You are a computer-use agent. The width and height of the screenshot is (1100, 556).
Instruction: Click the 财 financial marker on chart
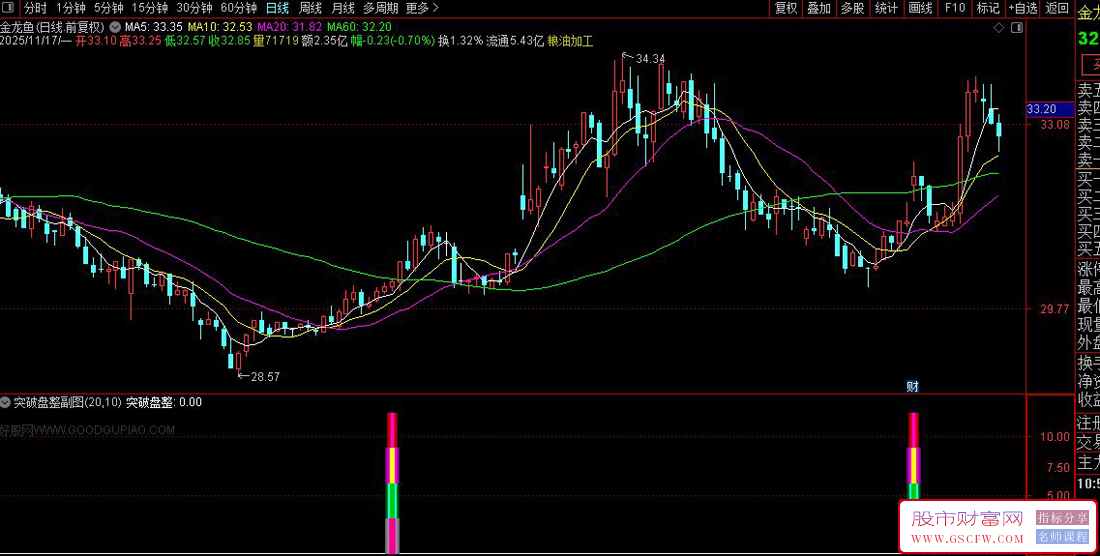click(x=913, y=386)
